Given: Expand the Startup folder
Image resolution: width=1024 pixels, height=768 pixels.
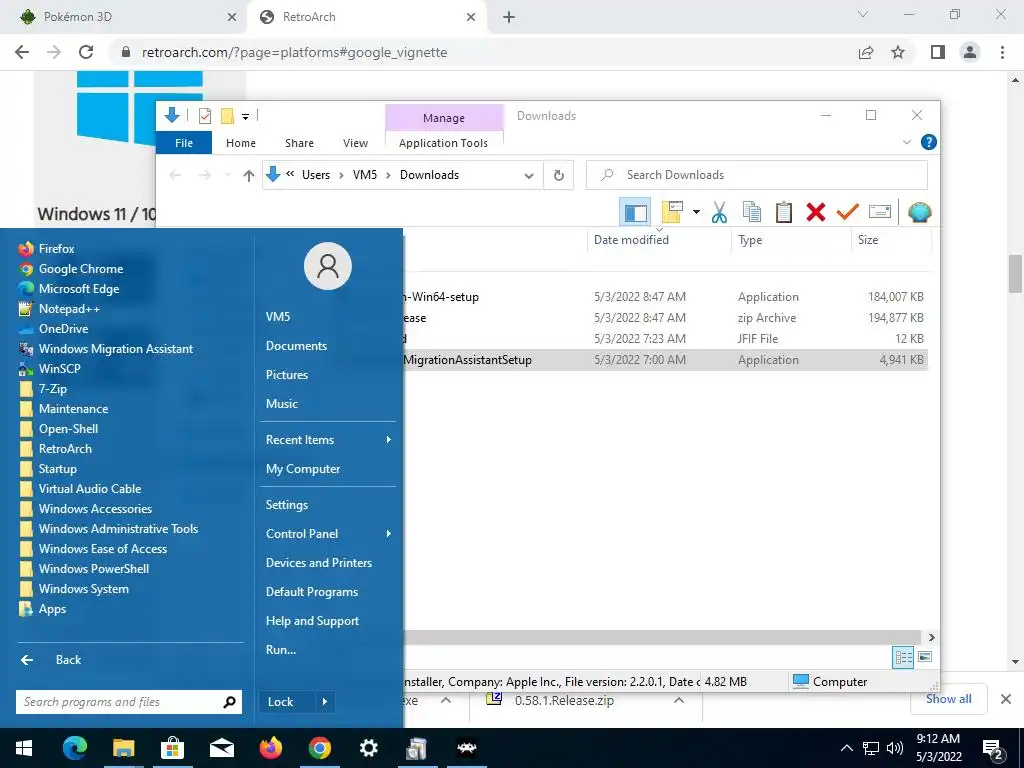Looking at the screenshot, I should (x=57, y=469).
